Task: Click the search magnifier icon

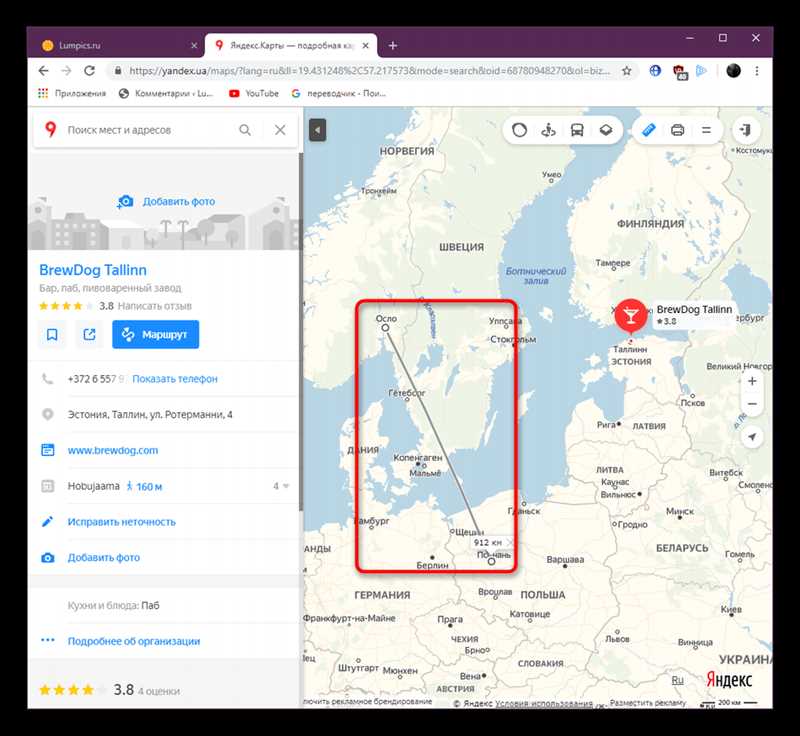Action: pyautogui.click(x=245, y=130)
